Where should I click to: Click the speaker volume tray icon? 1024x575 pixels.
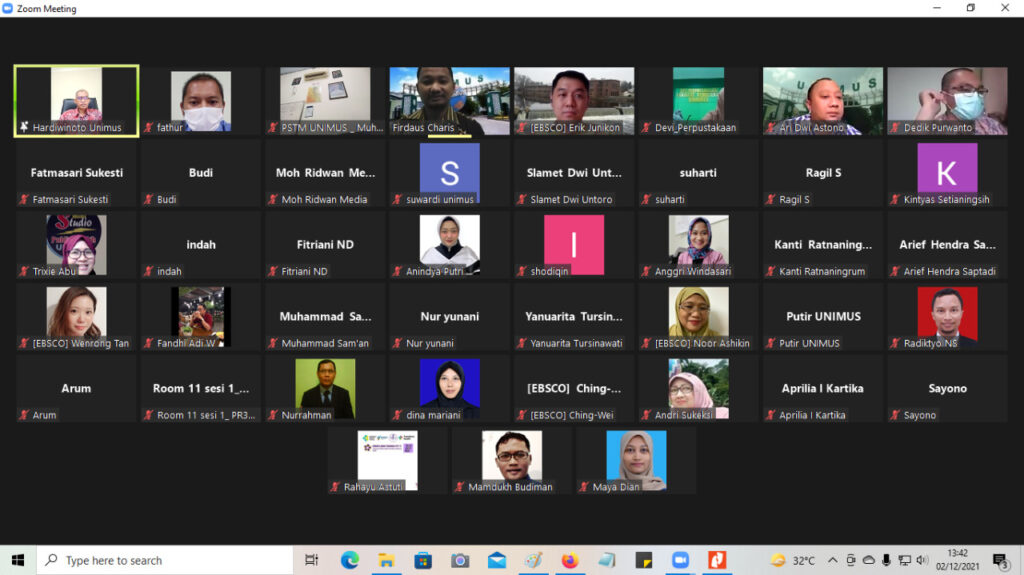(x=921, y=560)
